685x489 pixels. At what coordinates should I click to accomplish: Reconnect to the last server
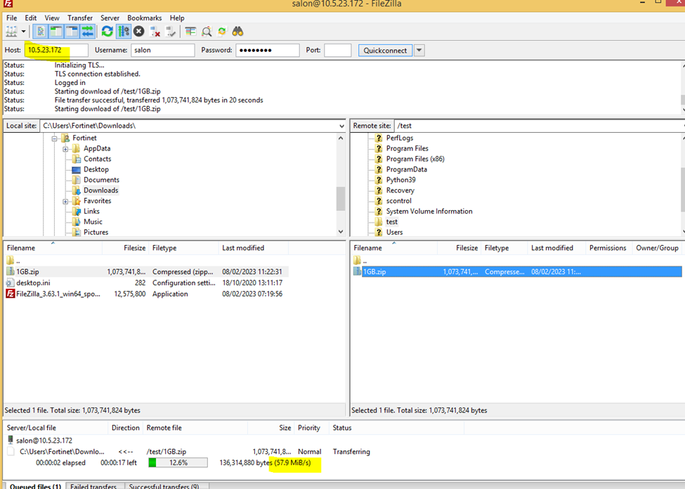pyautogui.click(x=171, y=31)
